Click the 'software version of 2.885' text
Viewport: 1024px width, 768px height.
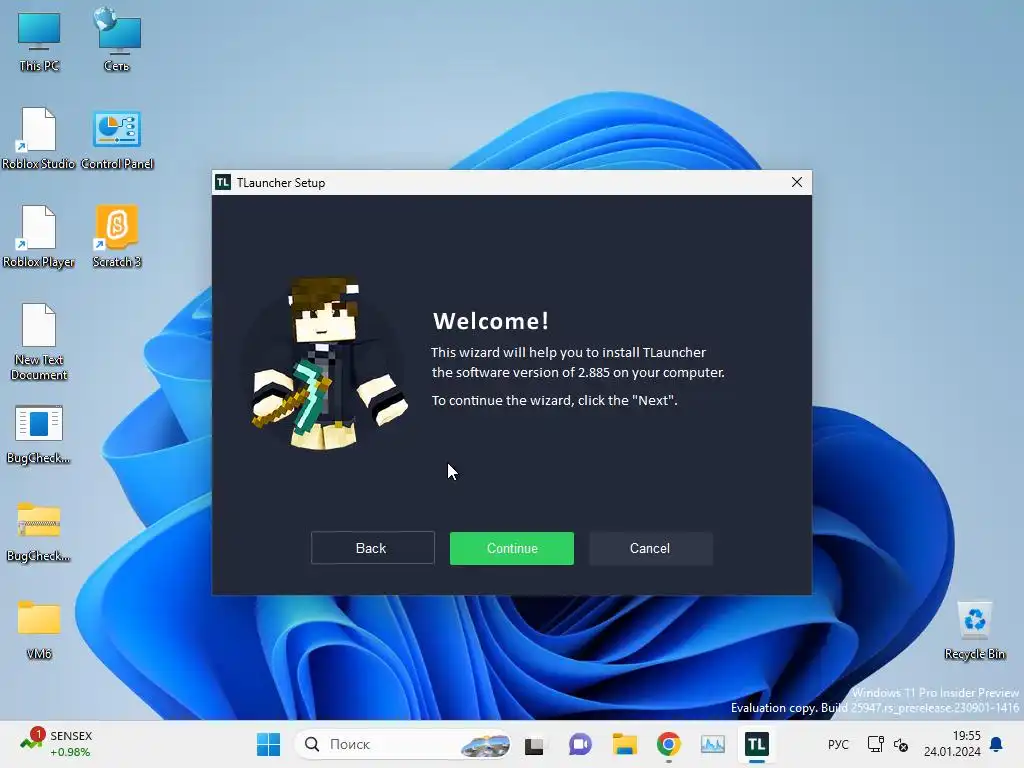tap(533, 372)
